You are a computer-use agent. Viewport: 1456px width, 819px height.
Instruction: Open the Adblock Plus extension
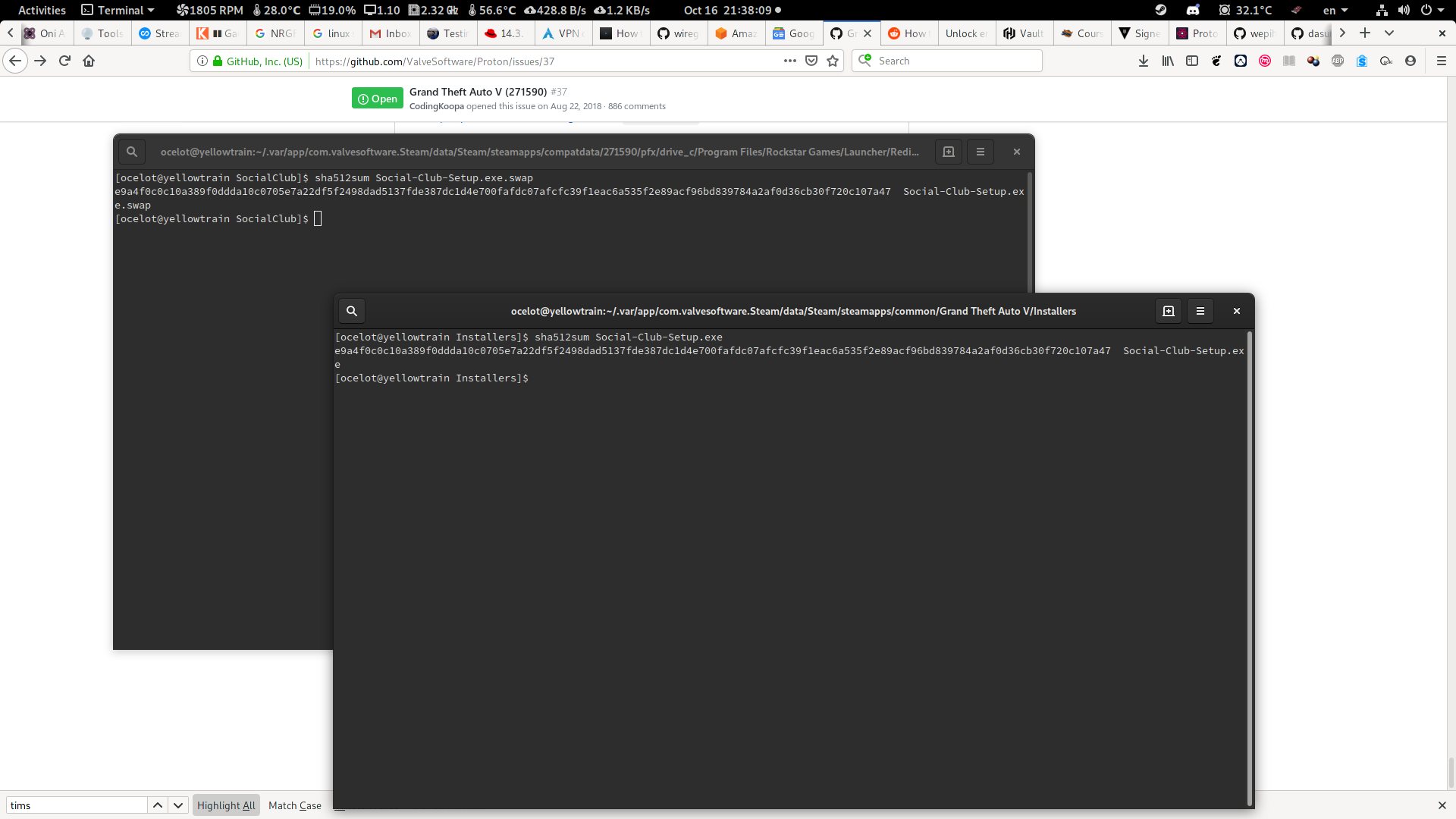(1338, 61)
